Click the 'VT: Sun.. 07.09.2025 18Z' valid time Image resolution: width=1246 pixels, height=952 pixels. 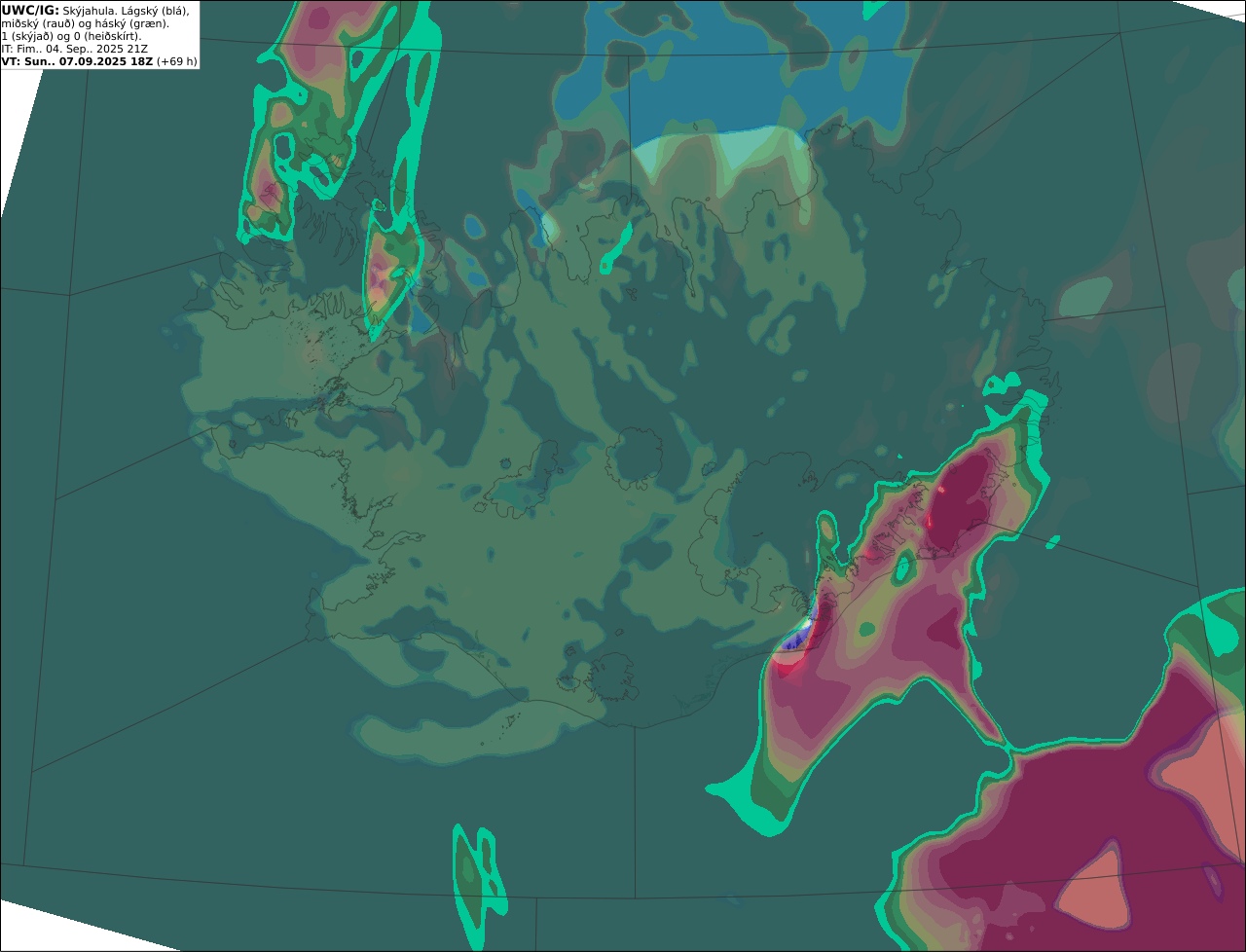coord(77,61)
